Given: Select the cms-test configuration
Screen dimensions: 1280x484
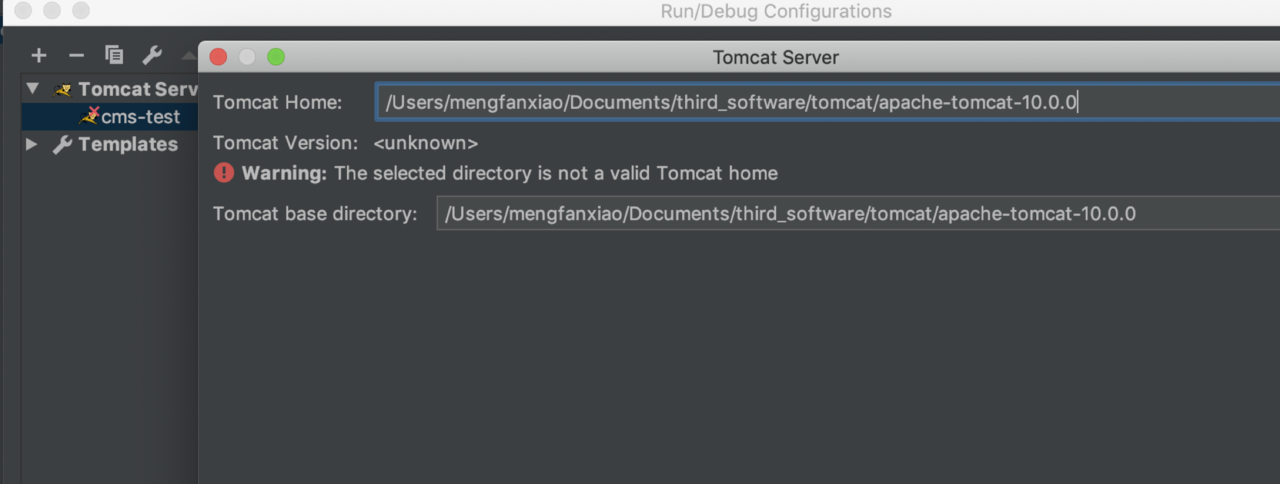Looking at the screenshot, I should tap(140, 116).
